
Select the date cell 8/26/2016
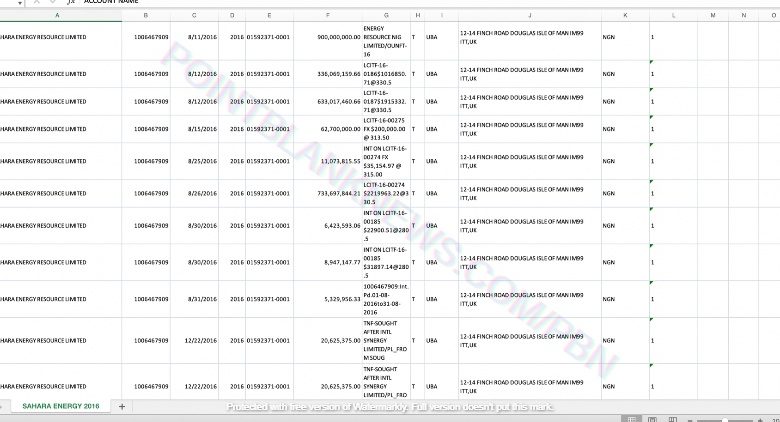click(x=195, y=194)
